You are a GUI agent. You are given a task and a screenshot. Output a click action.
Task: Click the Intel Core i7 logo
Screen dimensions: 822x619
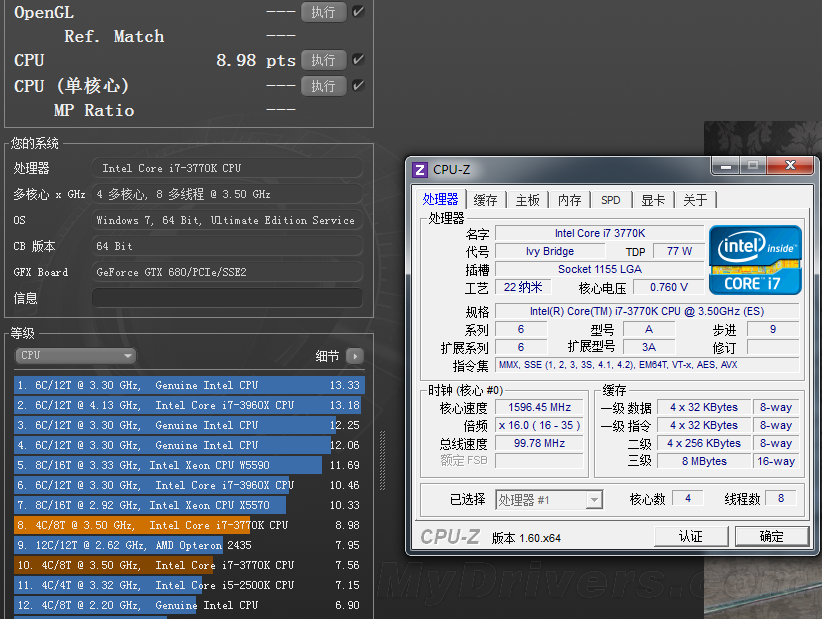pyautogui.click(x=755, y=259)
